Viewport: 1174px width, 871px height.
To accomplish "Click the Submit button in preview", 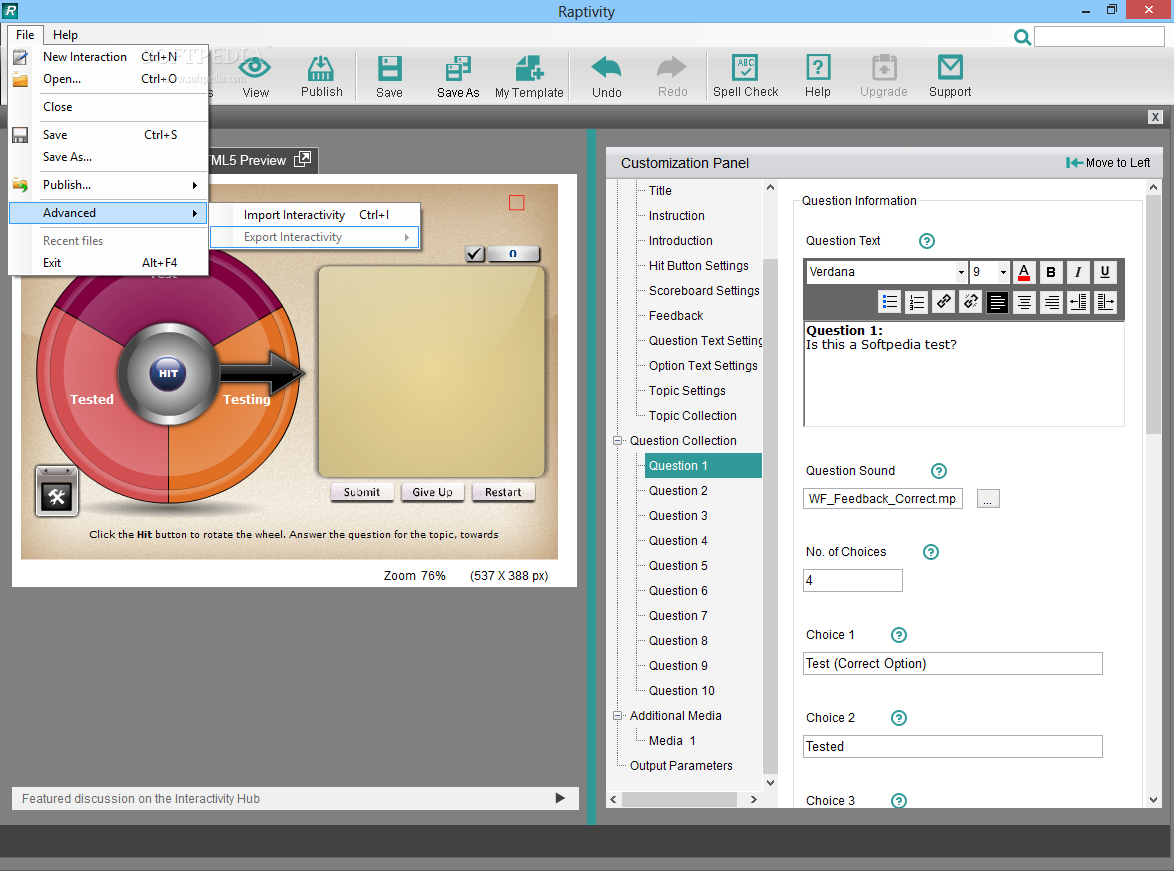I will tap(362, 492).
